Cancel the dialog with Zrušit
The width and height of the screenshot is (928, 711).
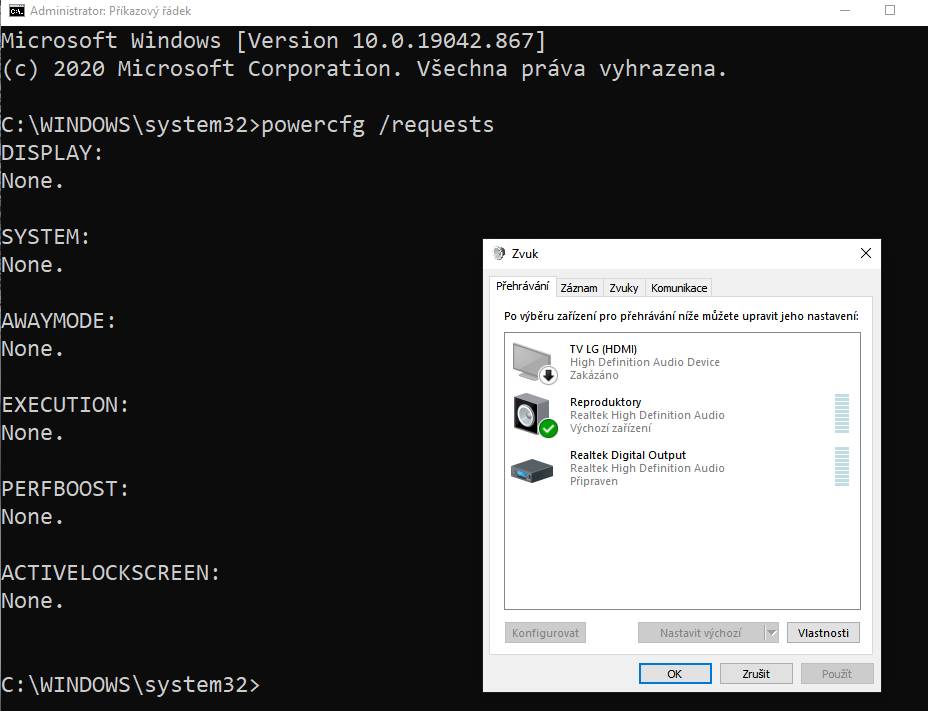(756, 674)
